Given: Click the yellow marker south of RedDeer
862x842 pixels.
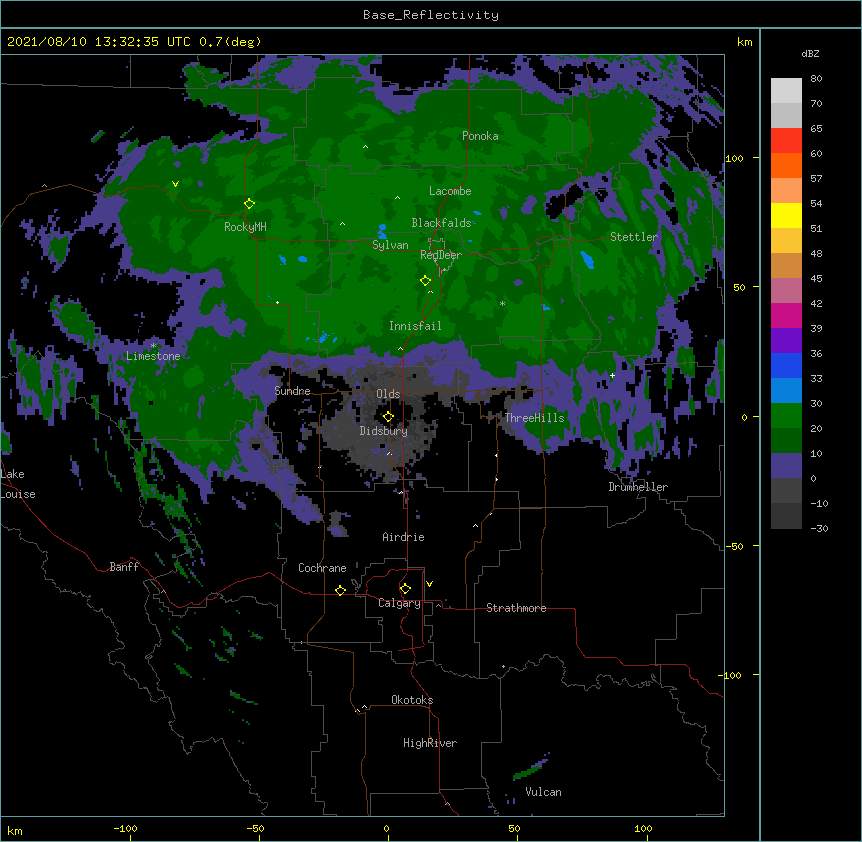Looking at the screenshot, I should (x=425, y=281).
